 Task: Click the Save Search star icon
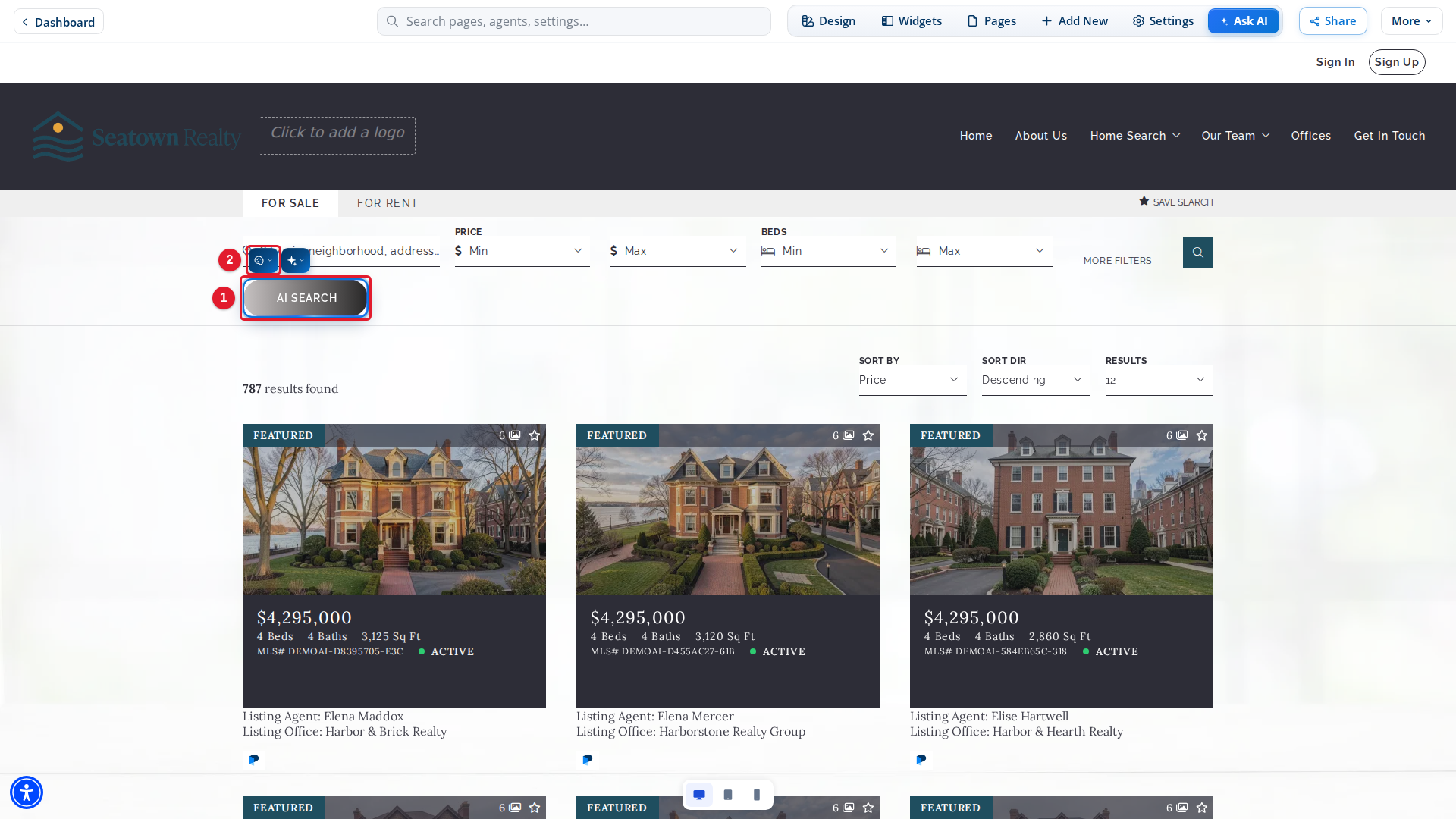pos(1144,201)
